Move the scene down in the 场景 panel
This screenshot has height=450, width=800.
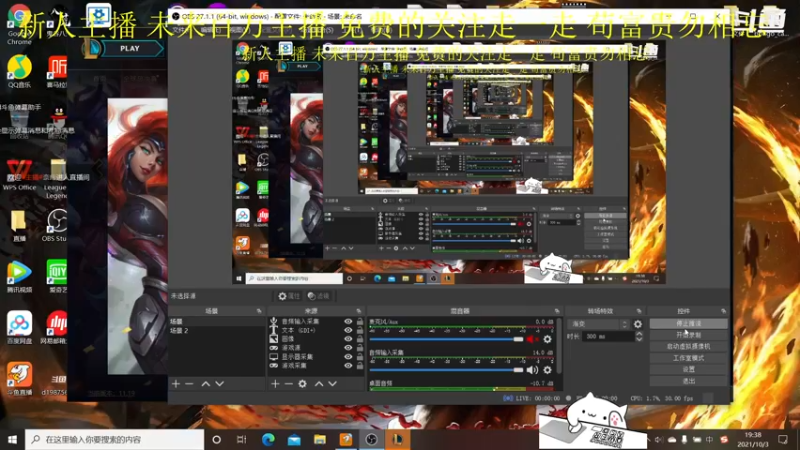click(219, 383)
